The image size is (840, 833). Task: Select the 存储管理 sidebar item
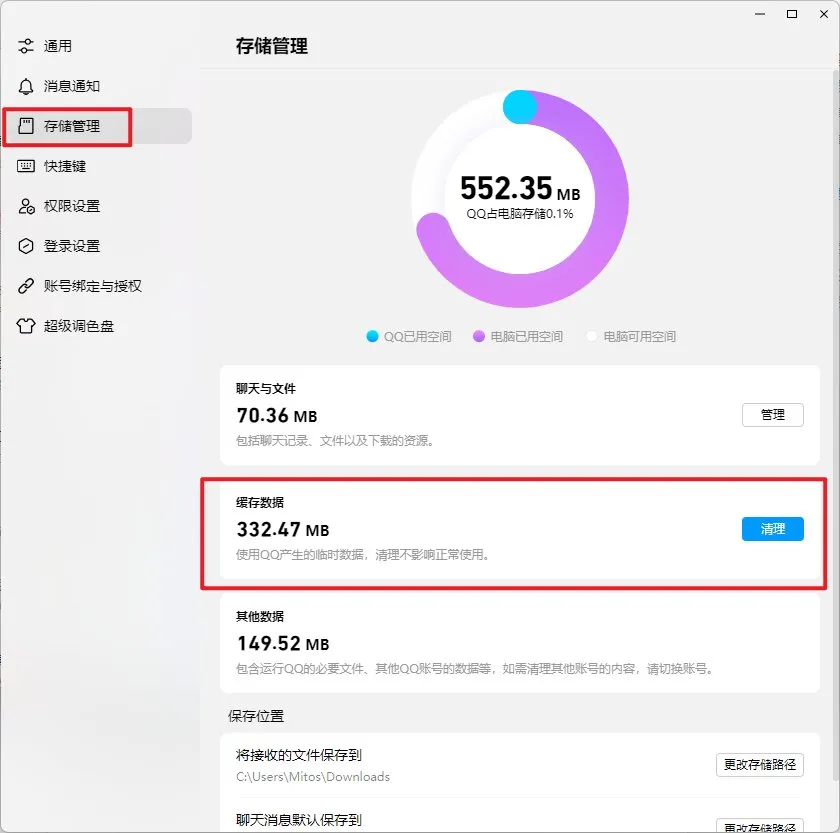[x=98, y=126]
